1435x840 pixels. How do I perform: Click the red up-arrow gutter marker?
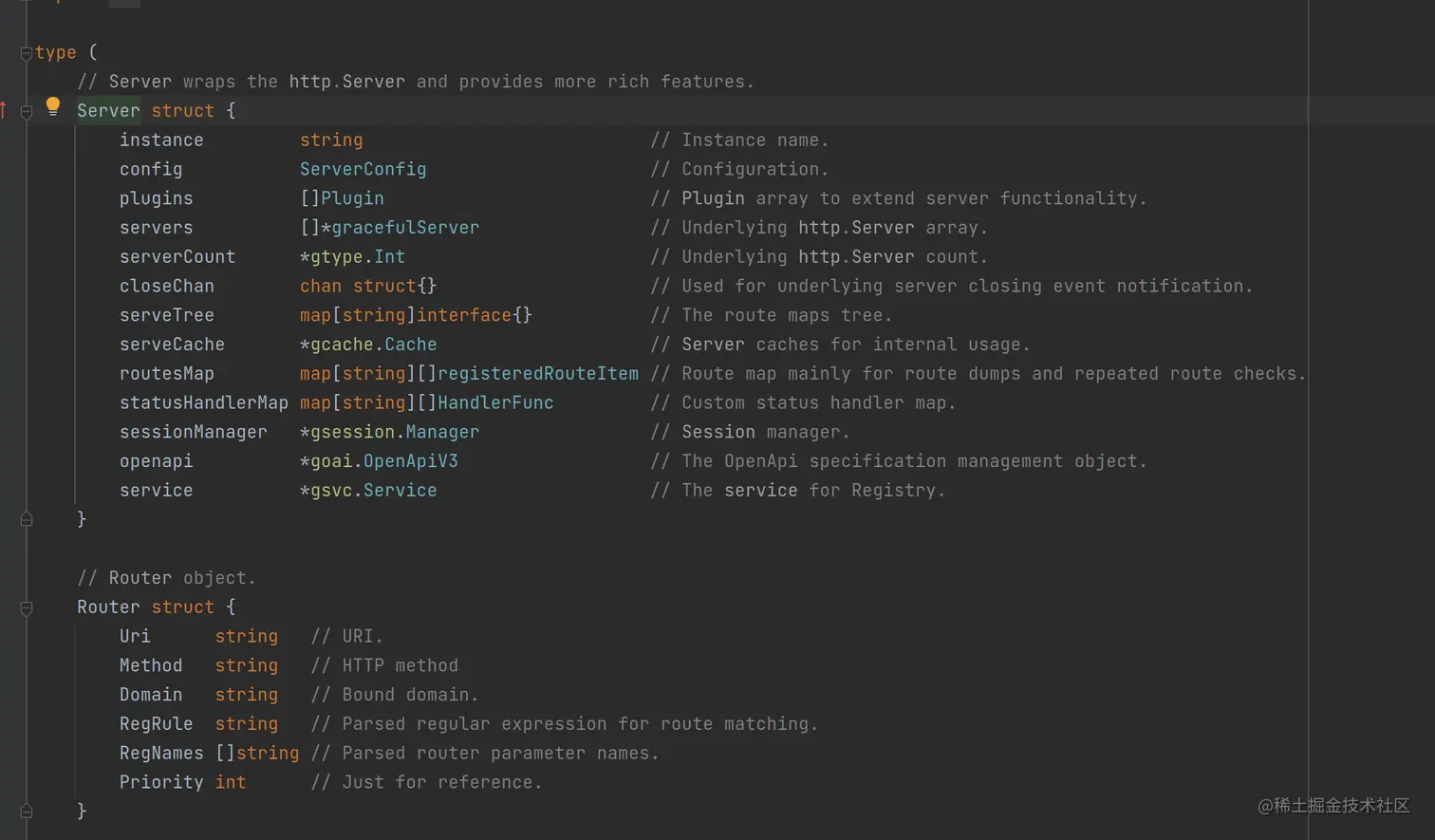[4, 110]
